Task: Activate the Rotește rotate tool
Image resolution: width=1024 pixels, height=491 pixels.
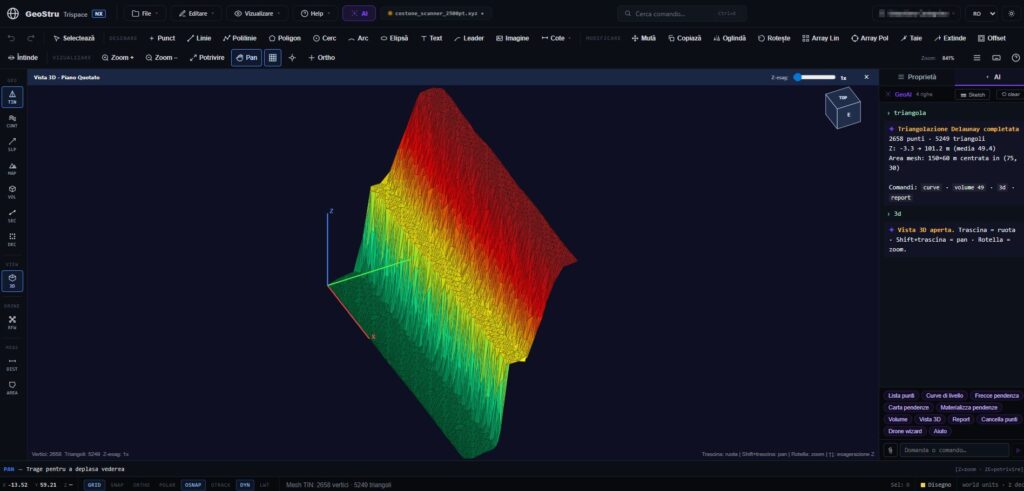Action: point(774,39)
